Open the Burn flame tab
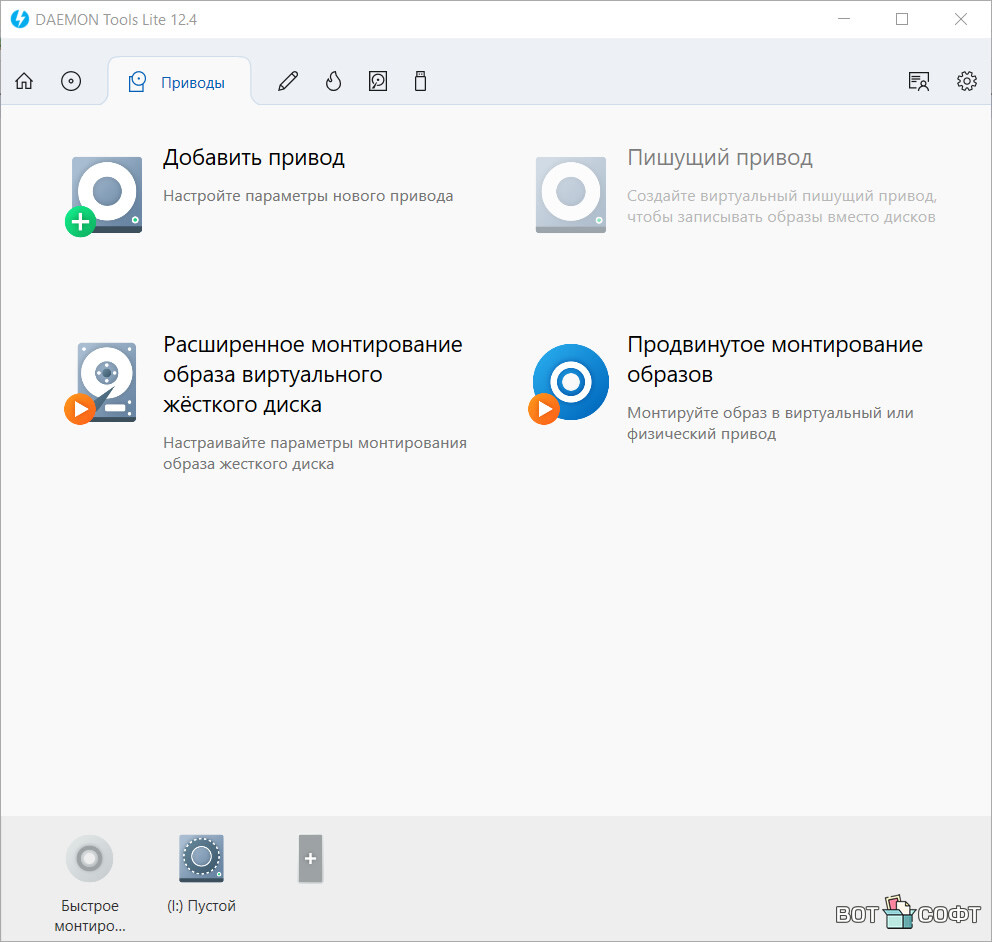Image resolution: width=992 pixels, height=942 pixels. pos(334,82)
